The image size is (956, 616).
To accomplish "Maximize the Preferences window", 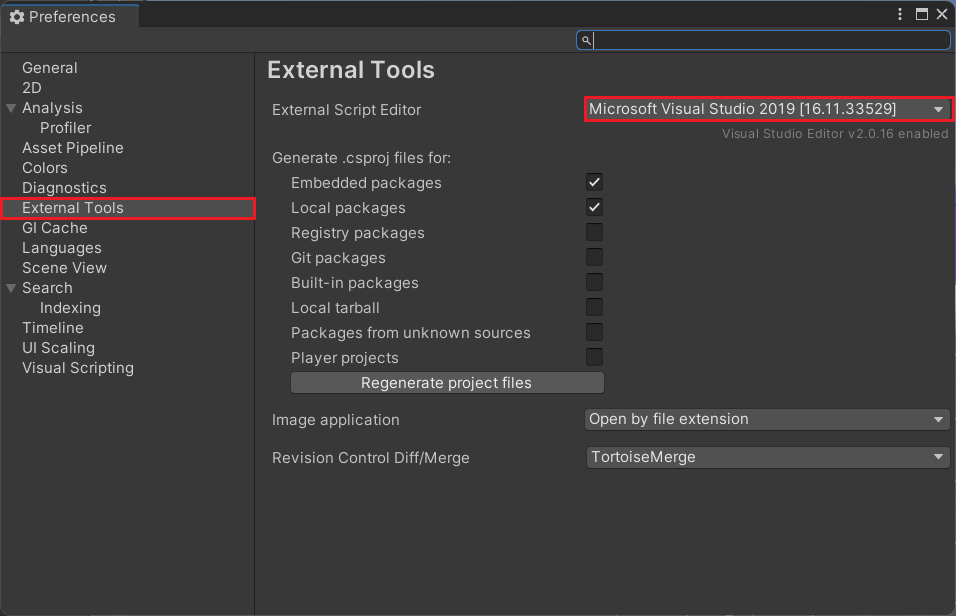I will pyautogui.click(x=921, y=14).
